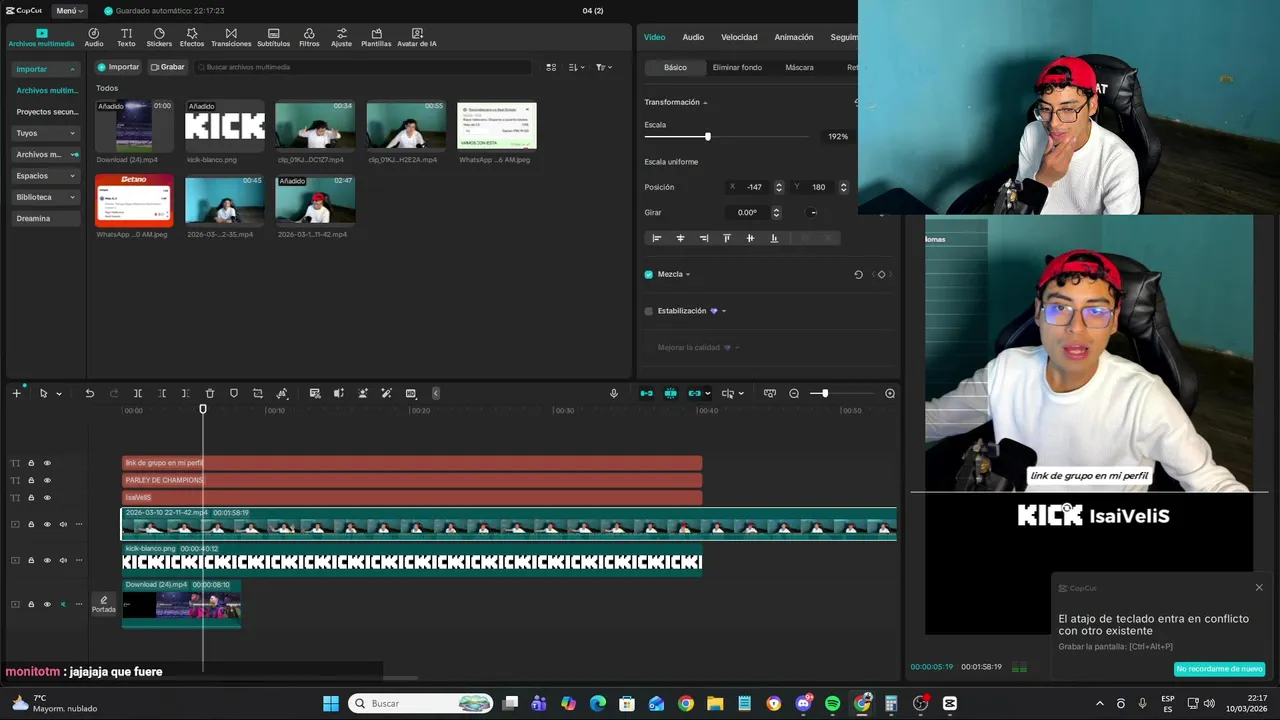Screen dimensions: 1280x720
Task: Open the Stickers panel icon
Action: 159,38
